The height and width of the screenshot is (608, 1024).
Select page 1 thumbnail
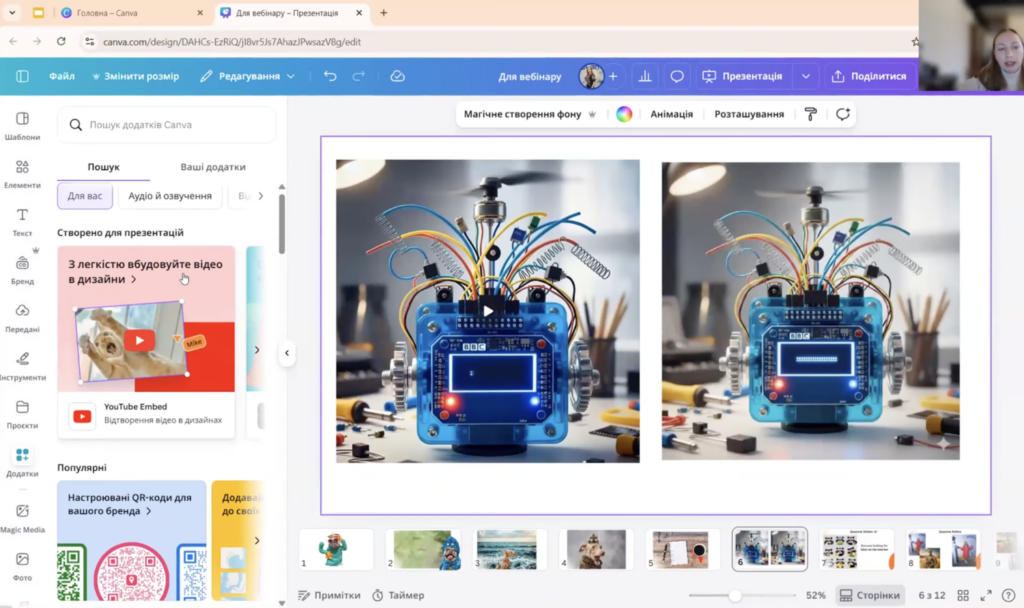(336, 549)
